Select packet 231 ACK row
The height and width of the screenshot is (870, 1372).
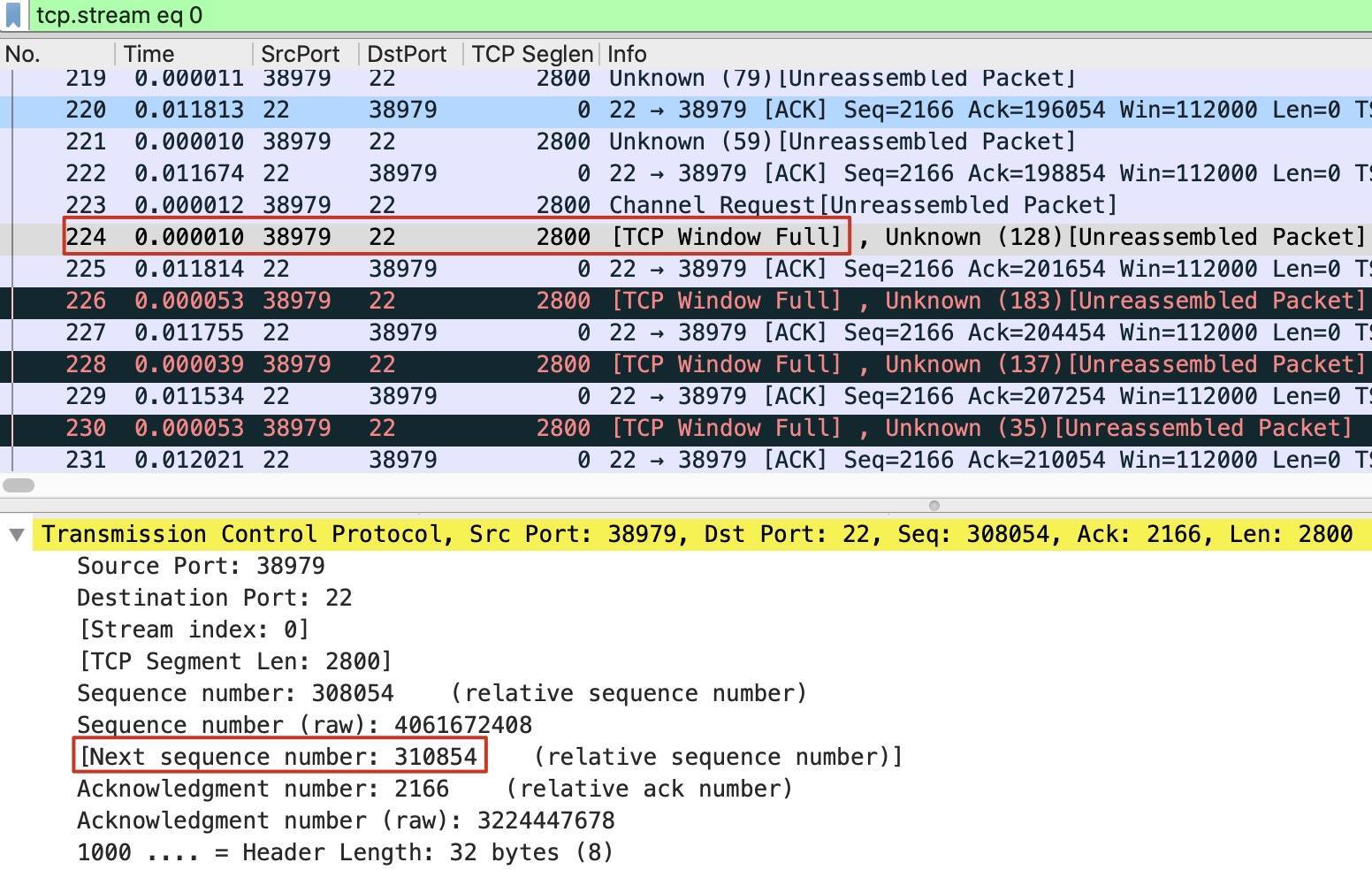click(x=619, y=460)
